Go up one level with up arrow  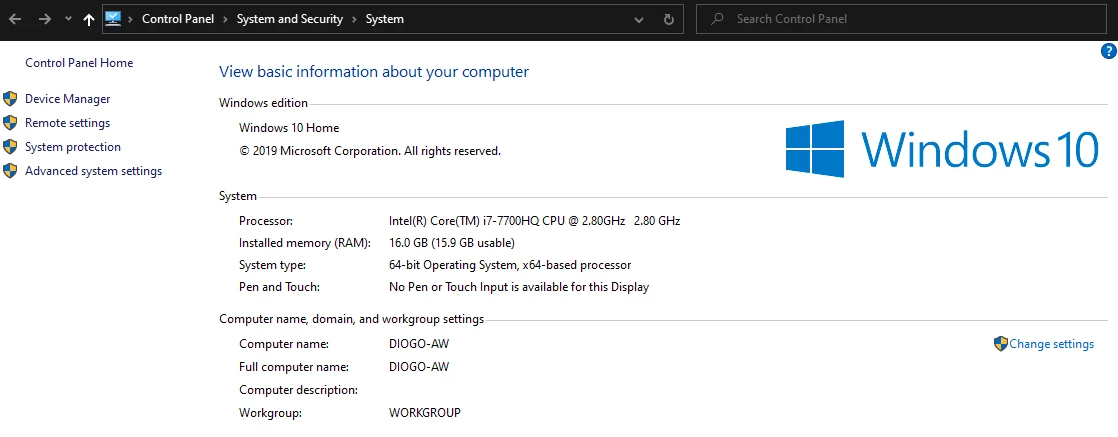tap(88, 19)
